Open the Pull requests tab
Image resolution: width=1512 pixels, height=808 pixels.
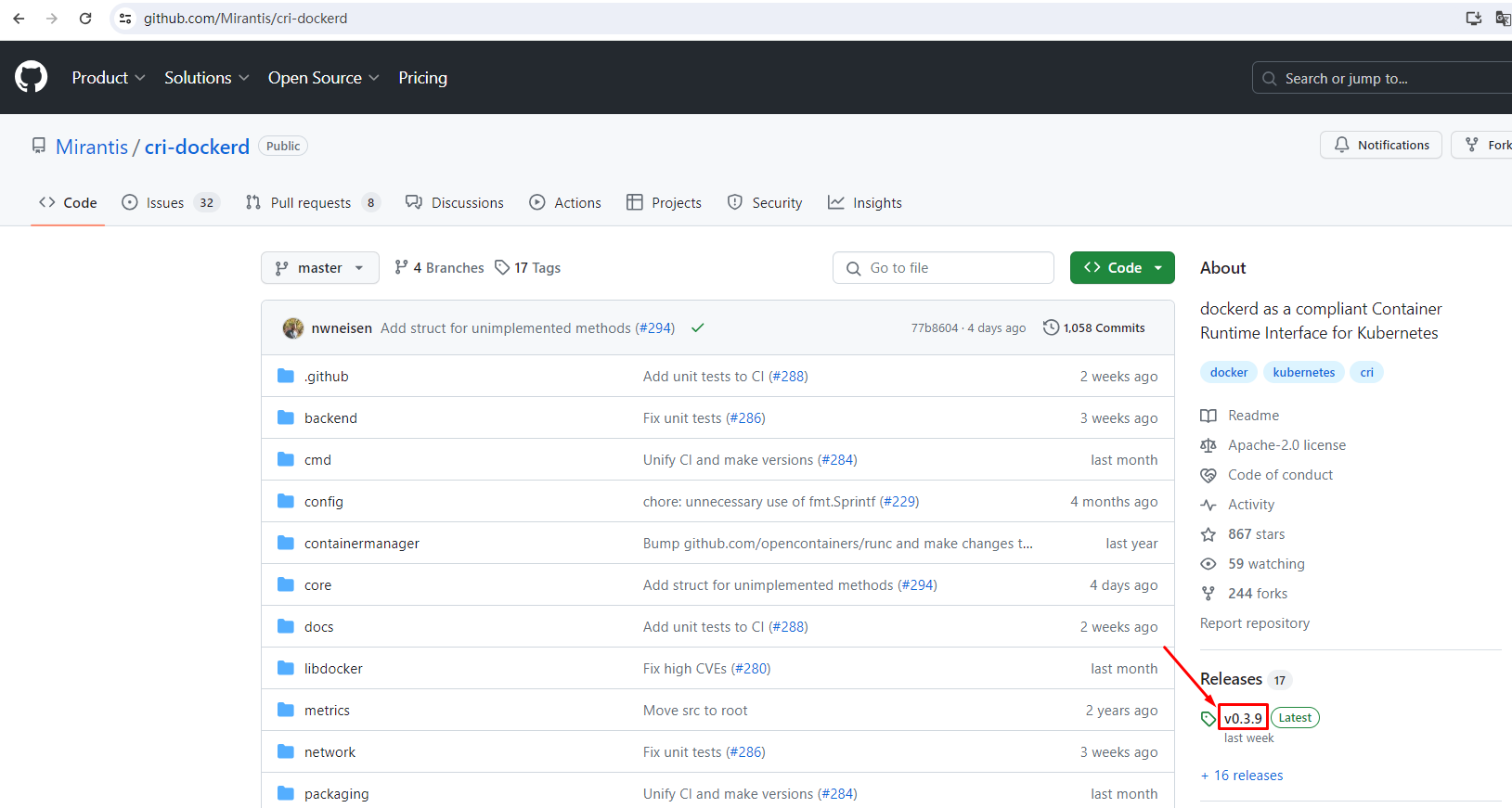[313, 202]
